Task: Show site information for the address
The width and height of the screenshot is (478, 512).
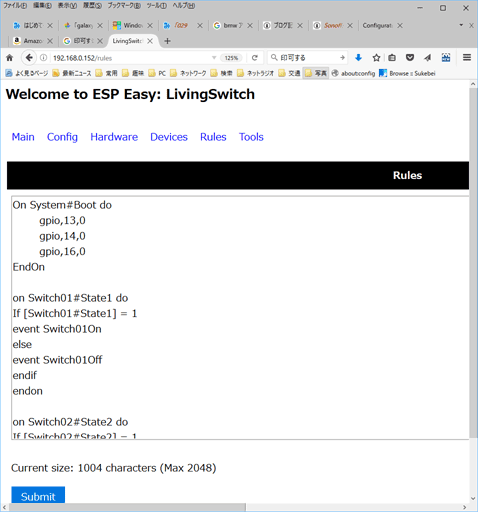Action: point(43,58)
